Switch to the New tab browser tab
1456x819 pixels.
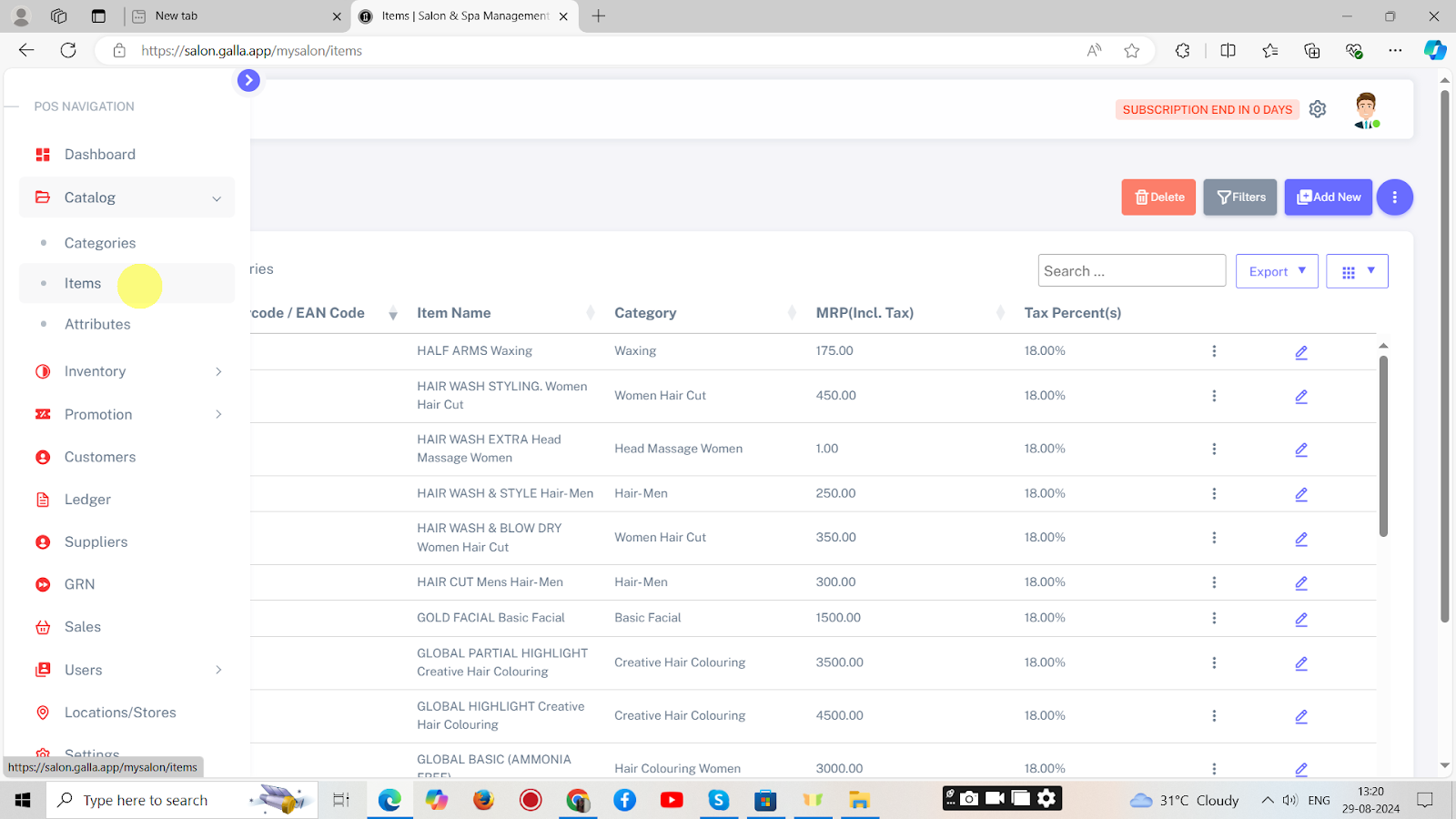pos(237,16)
